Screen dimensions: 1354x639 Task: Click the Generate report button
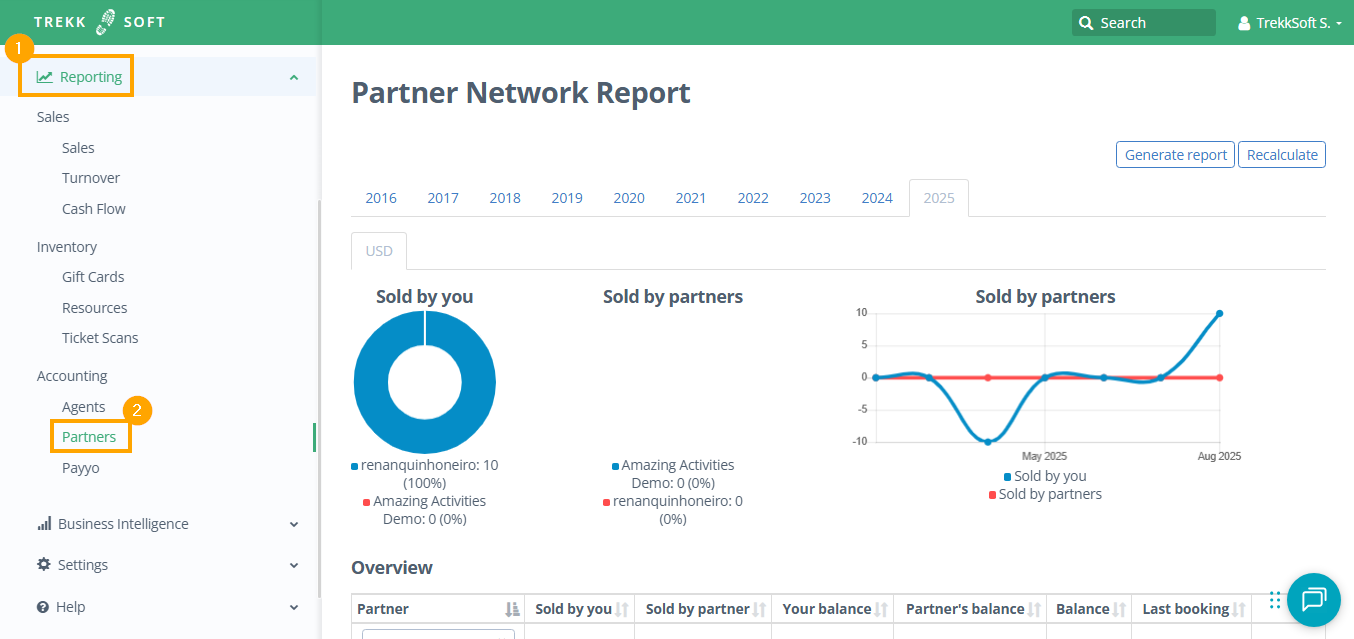pos(1175,155)
